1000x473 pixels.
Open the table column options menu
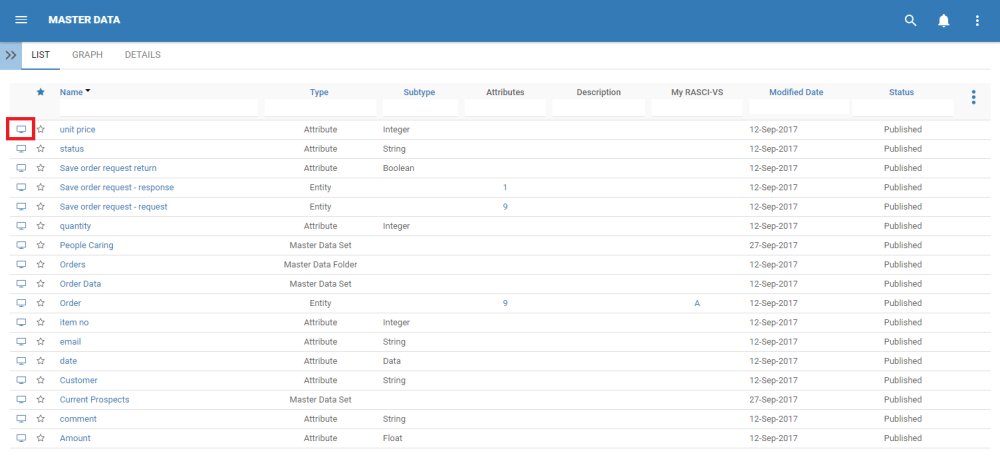(x=973, y=98)
